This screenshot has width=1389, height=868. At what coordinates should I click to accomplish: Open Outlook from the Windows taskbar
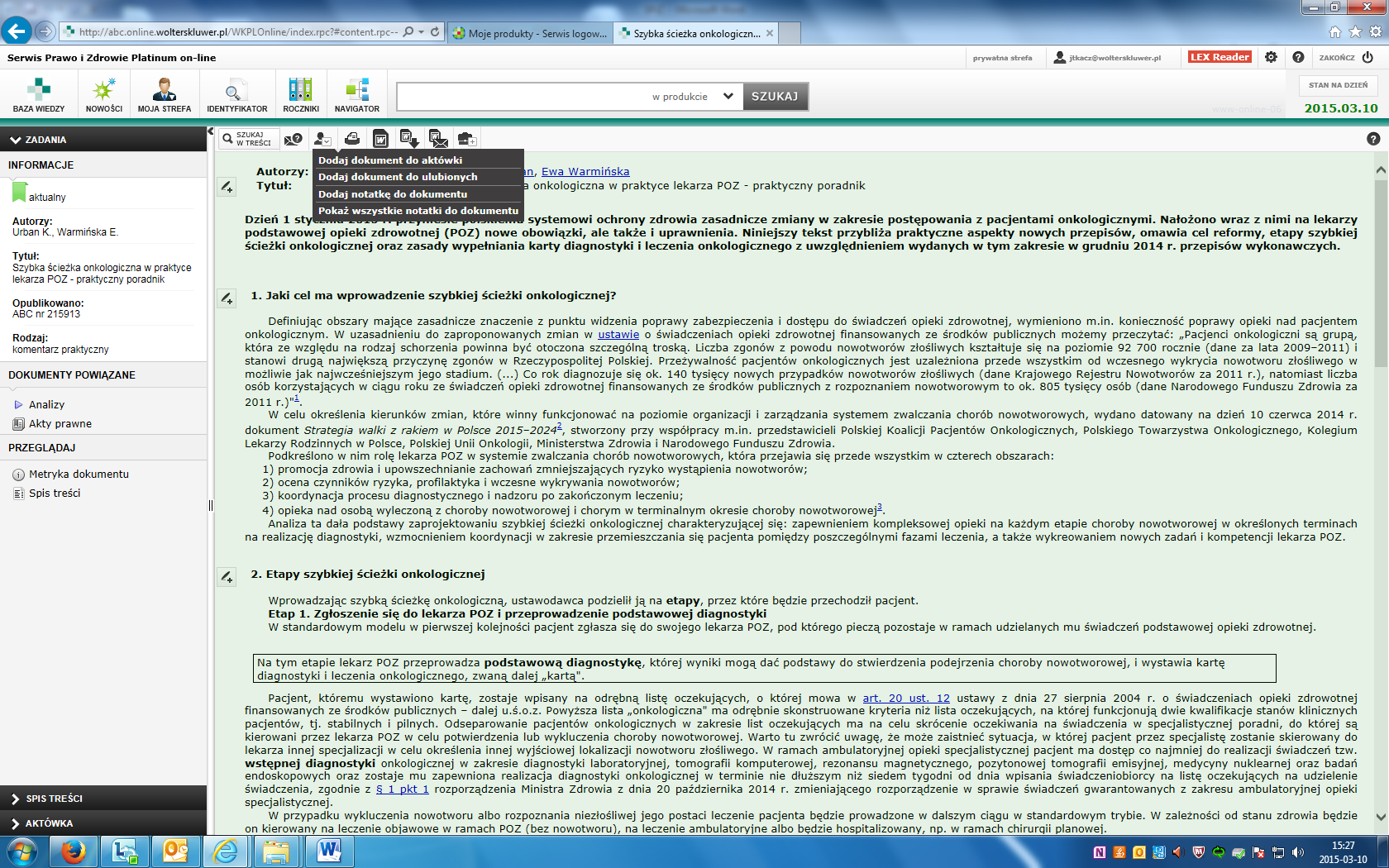click(x=175, y=851)
